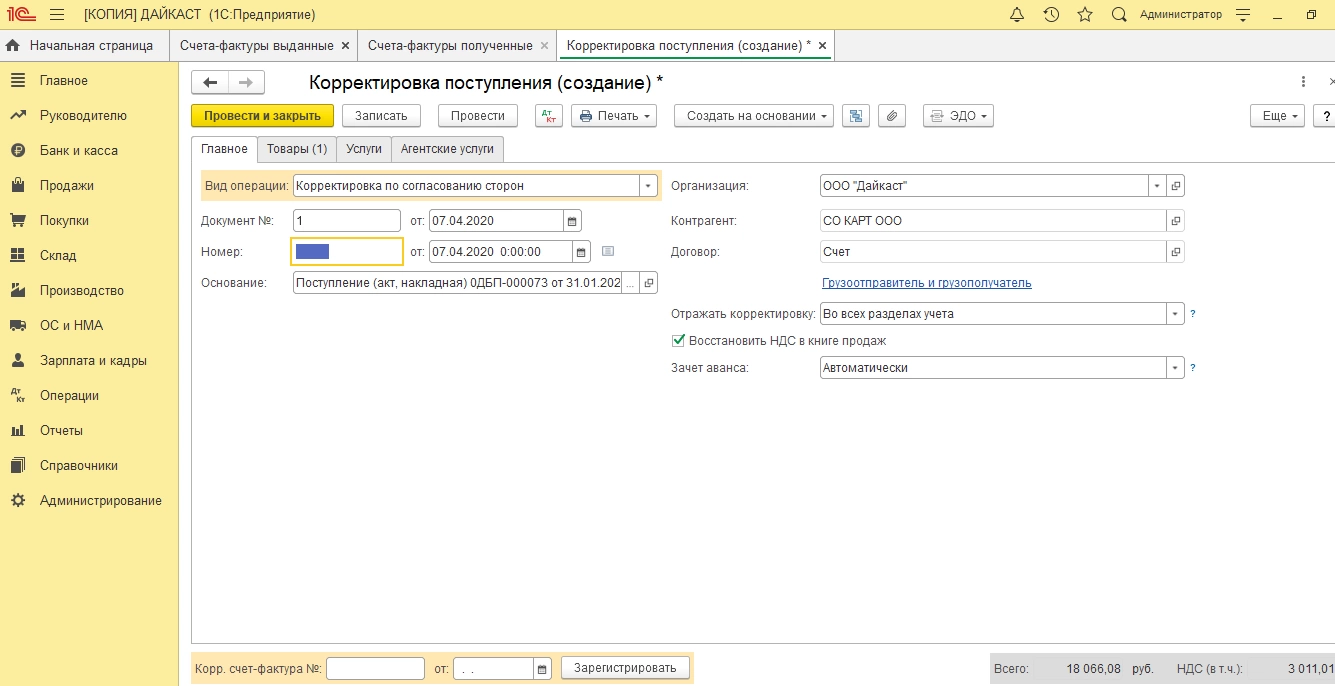Switch to Агентские услуги tab
1335x686 pixels.
tap(447, 149)
